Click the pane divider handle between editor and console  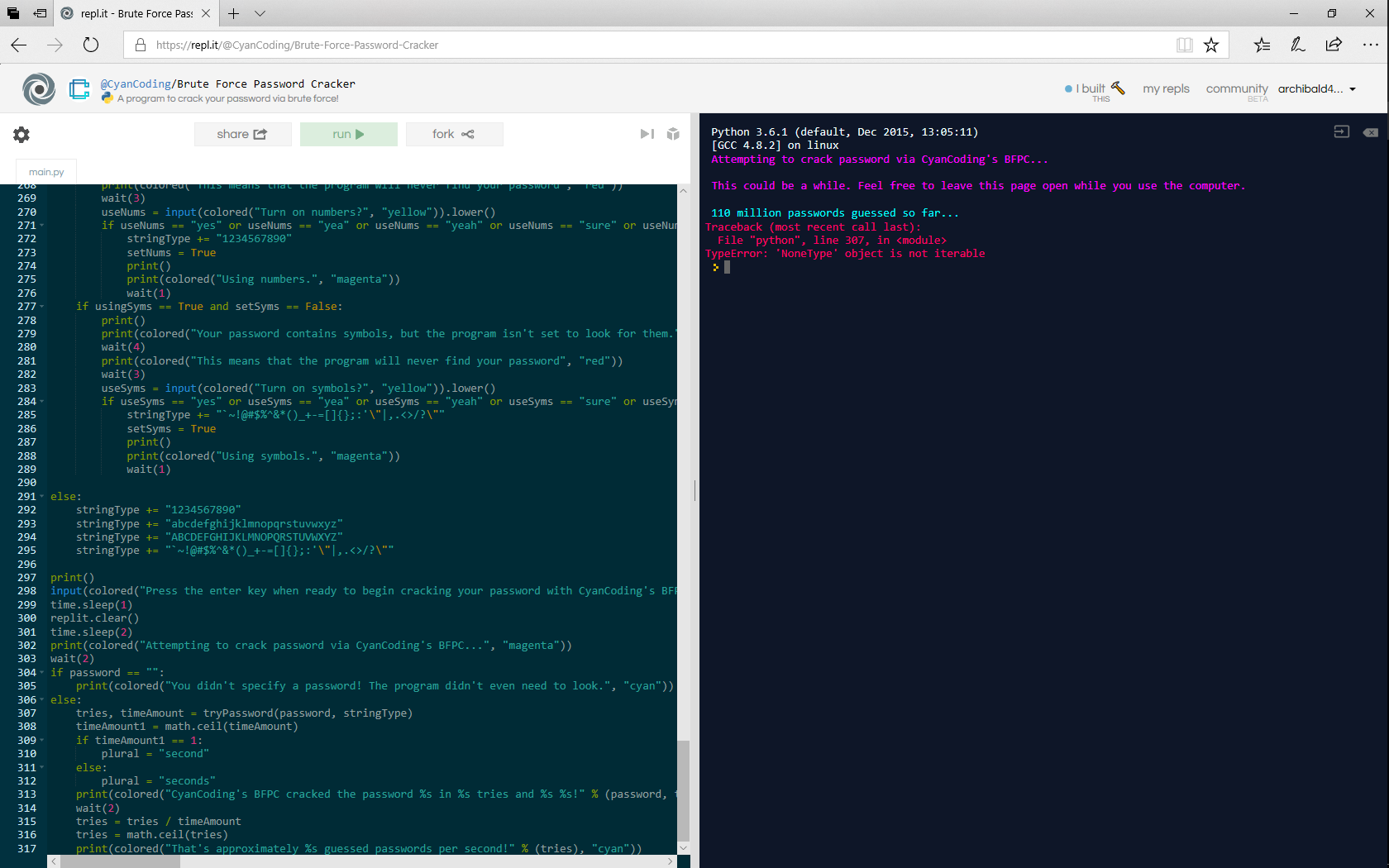click(694, 490)
